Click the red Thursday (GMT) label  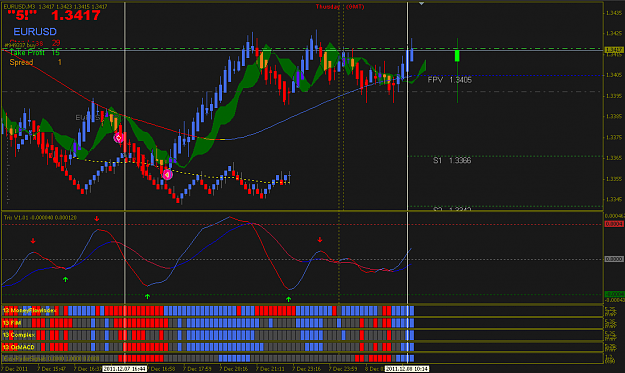pos(340,6)
